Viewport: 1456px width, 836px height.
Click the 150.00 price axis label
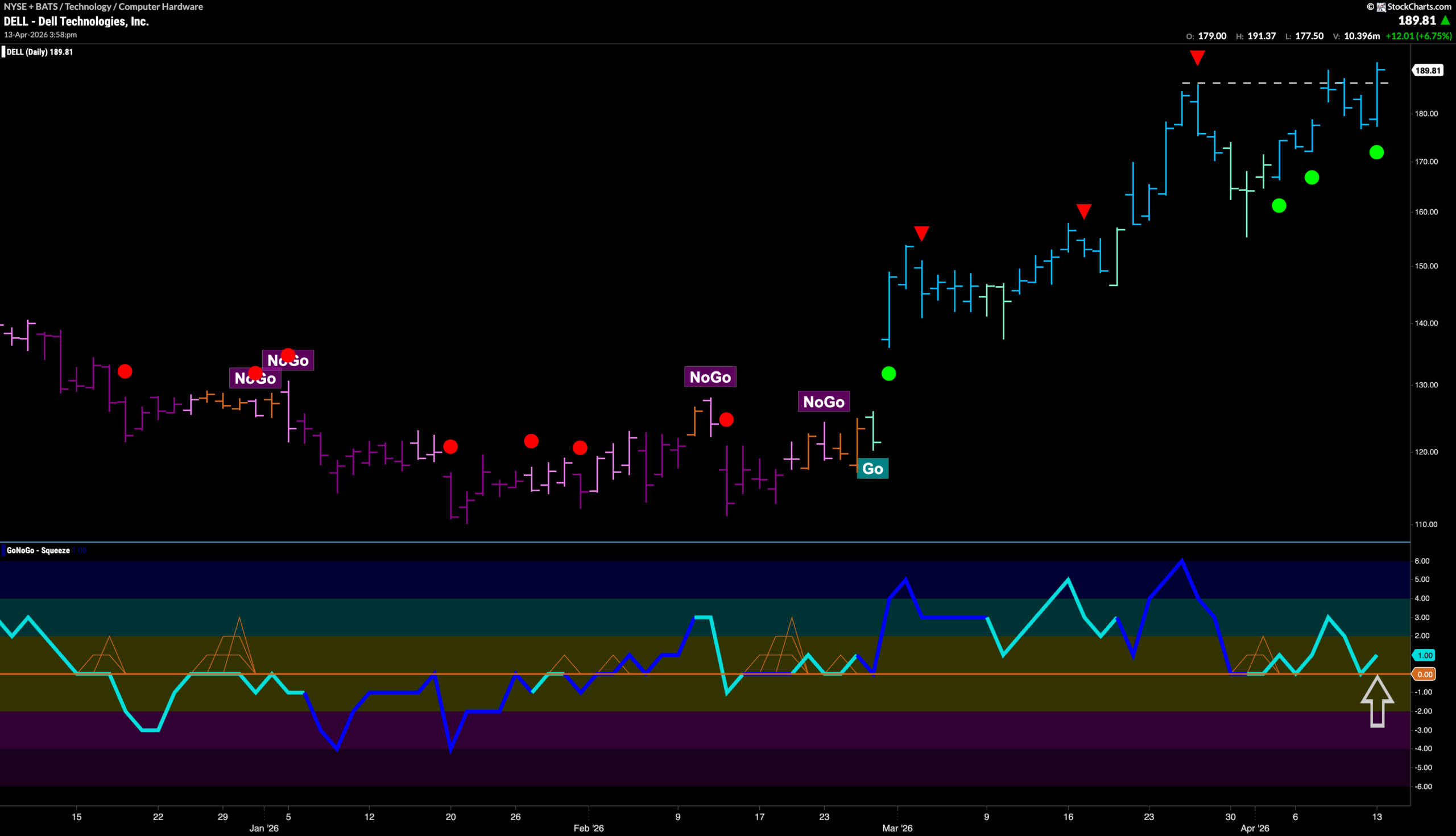(1426, 266)
